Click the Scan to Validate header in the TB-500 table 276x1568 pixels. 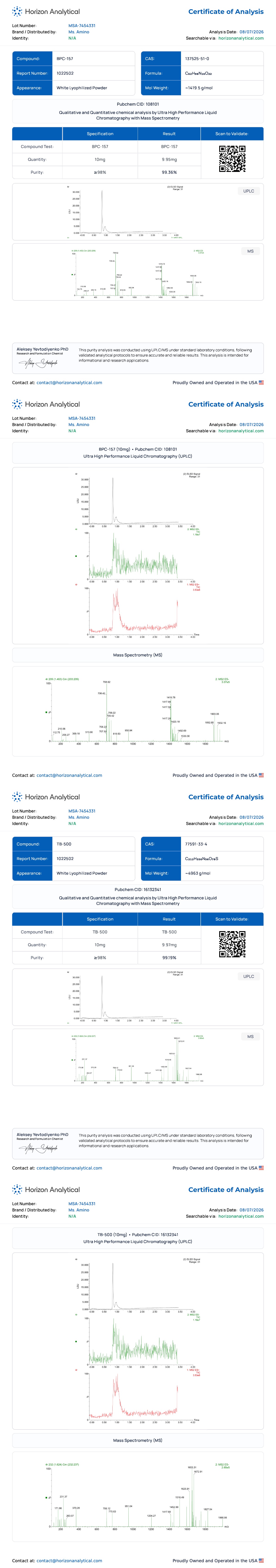click(x=232, y=919)
